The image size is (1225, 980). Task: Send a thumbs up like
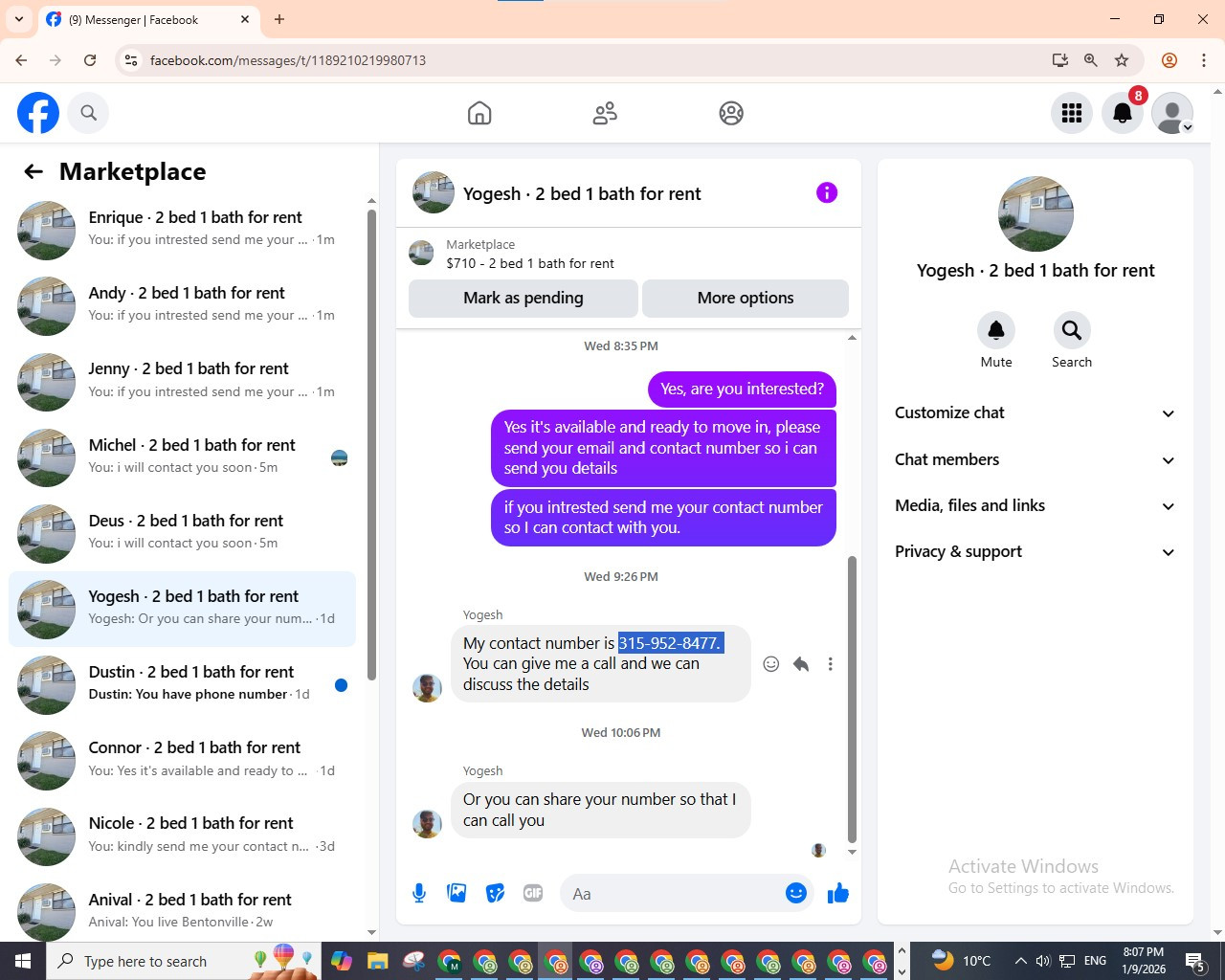(x=838, y=893)
